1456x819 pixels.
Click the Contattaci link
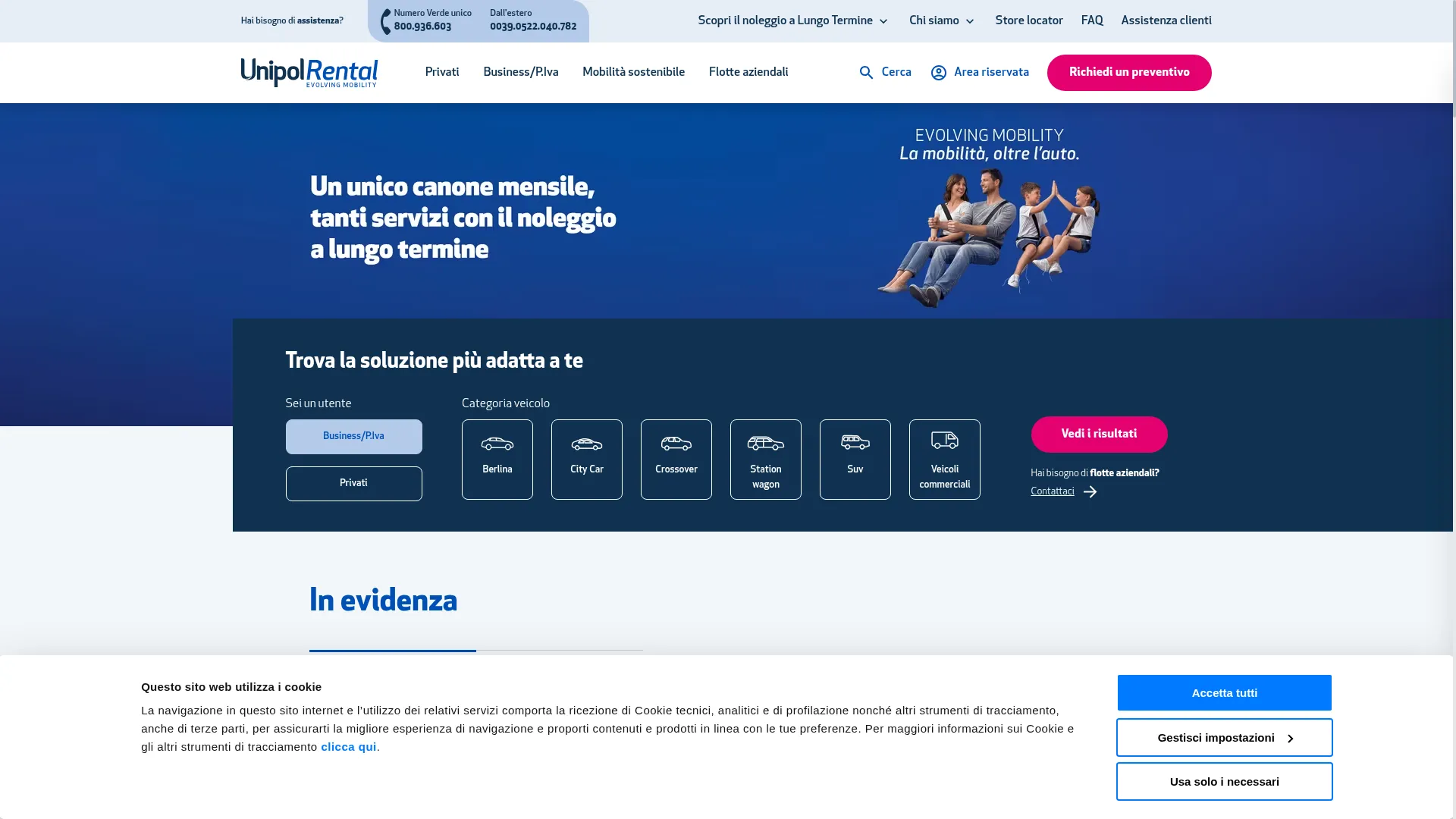click(x=1053, y=491)
